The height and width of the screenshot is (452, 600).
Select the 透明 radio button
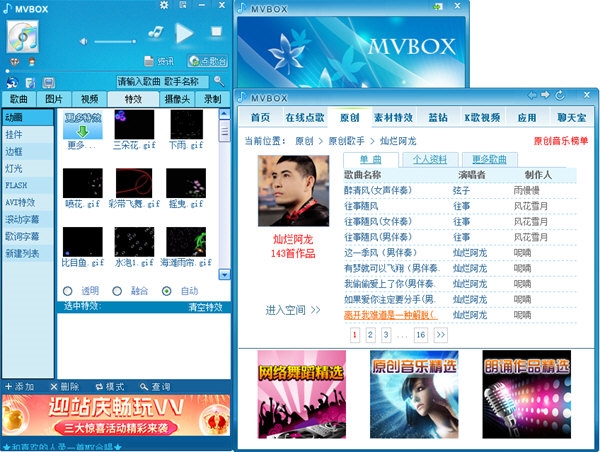point(68,291)
